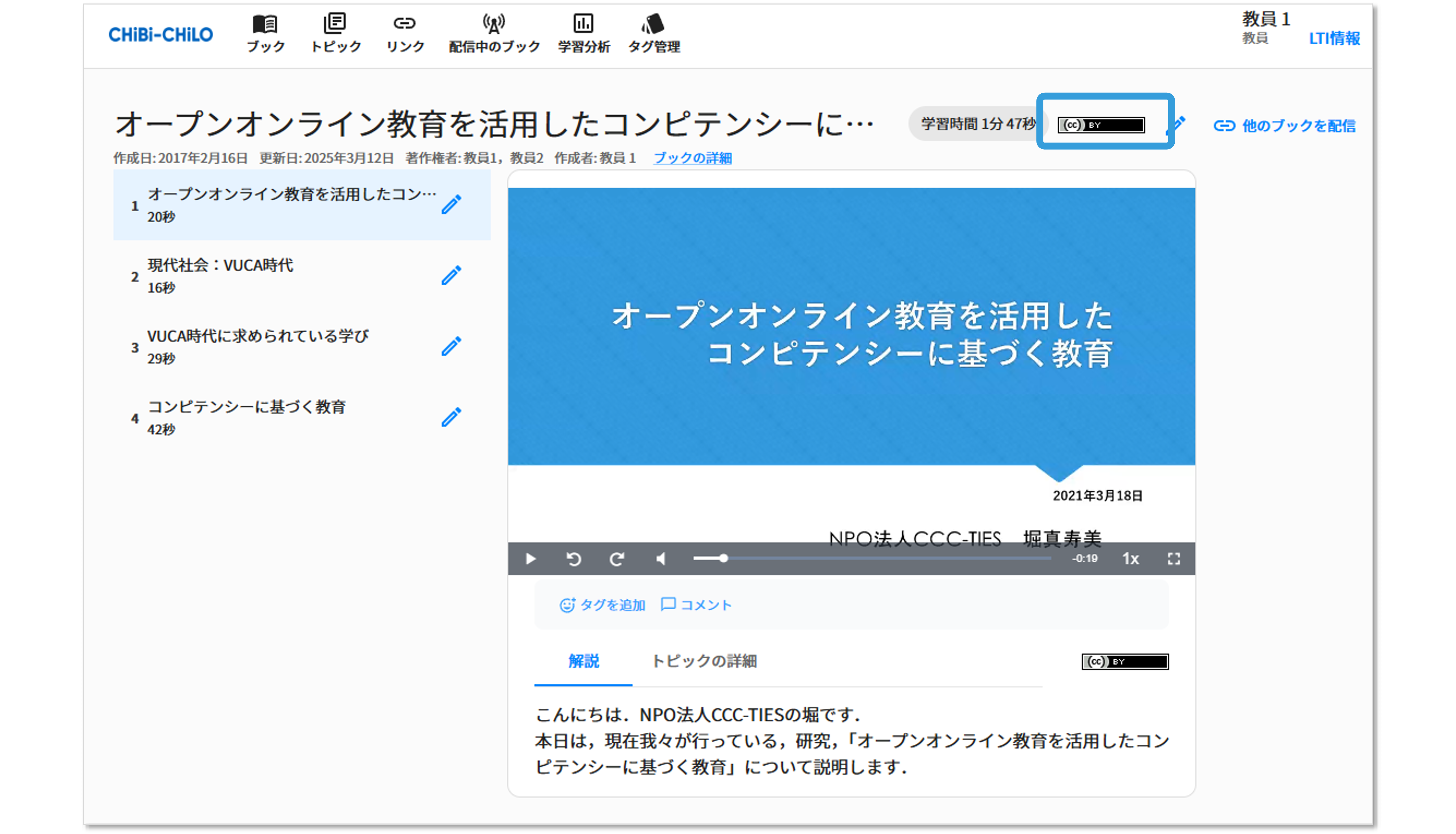This screenshot has height=834, width=1456.
Task: Edit topic 4 コンピテンシーに基づく教育 pencil
Action: 451,417
